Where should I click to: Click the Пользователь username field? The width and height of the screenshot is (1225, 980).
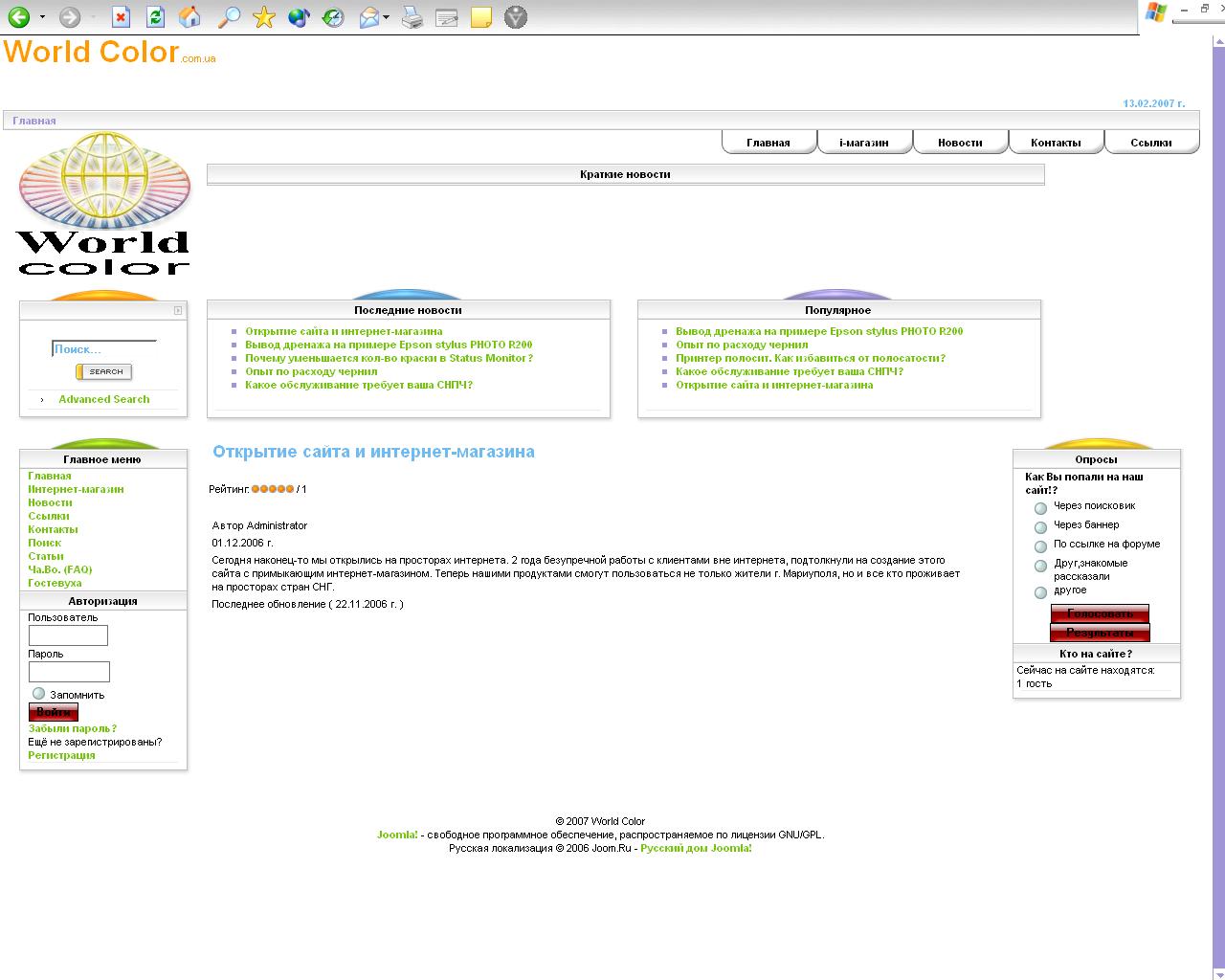tap(68, 635)
